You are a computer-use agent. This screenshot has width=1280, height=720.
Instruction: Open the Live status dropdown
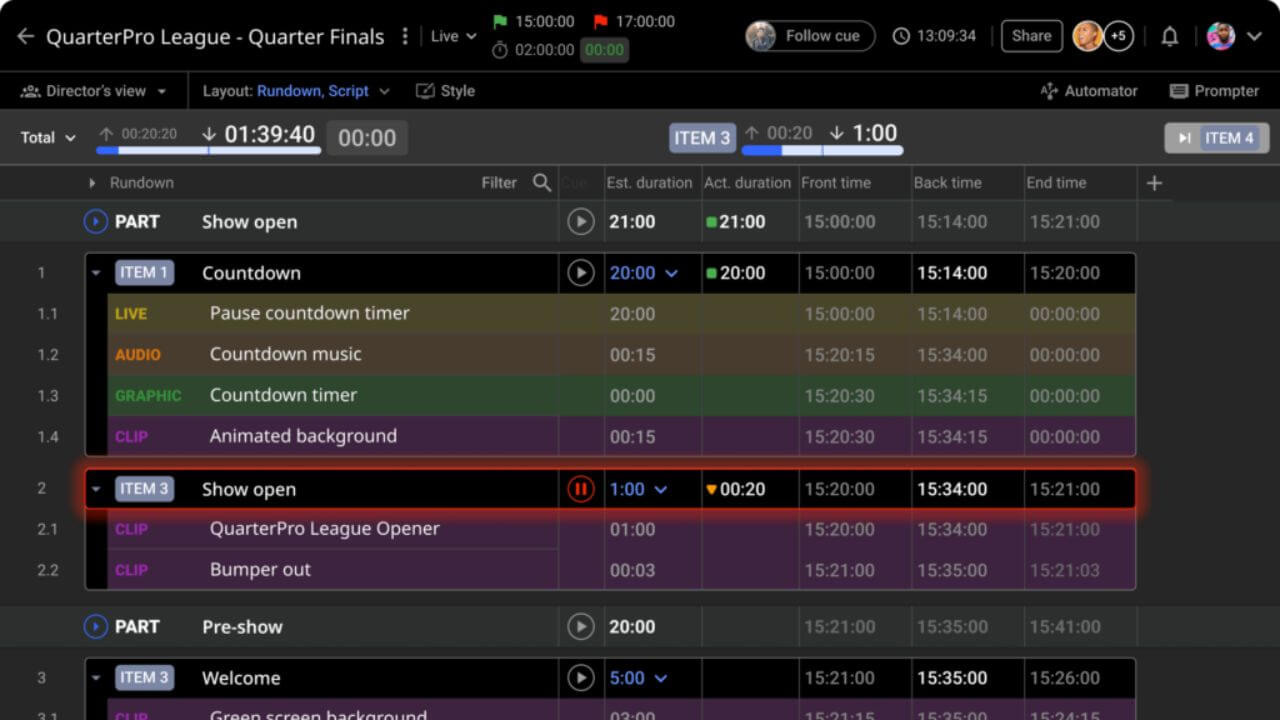453,37
